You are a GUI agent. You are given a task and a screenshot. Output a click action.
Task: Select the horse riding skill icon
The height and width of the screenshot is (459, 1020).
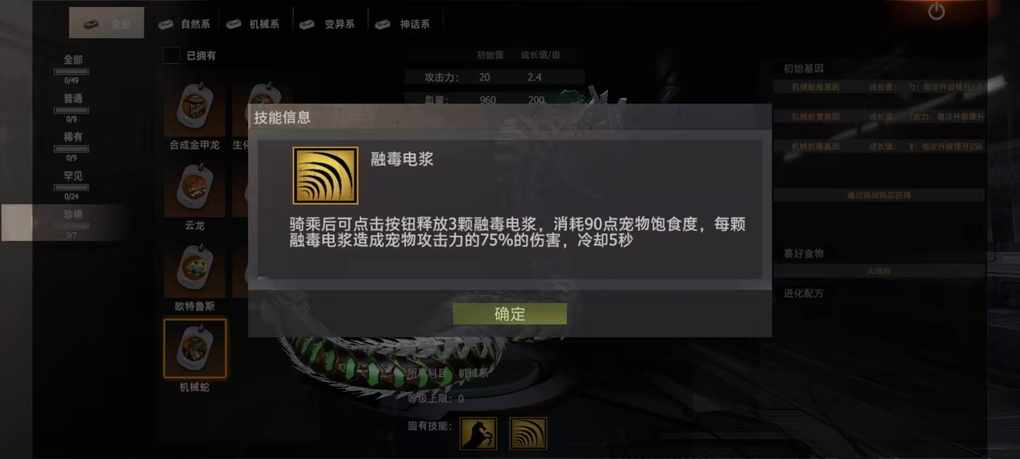pos(478,434)
